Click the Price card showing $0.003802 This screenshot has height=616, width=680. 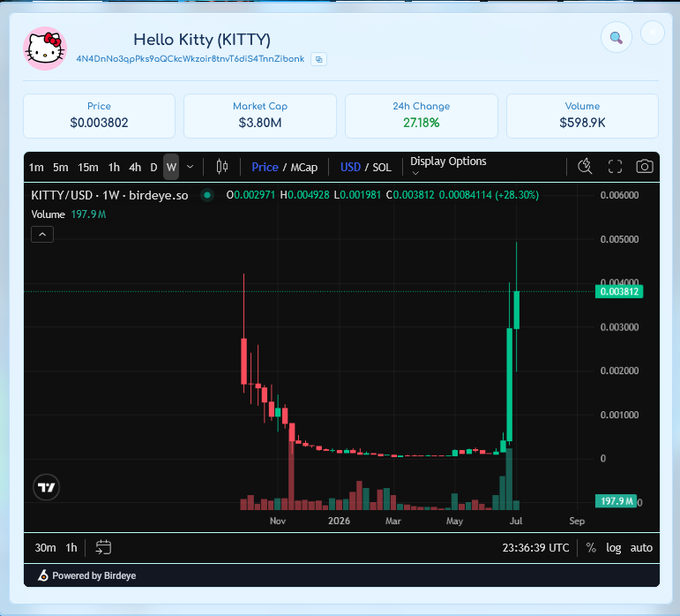(99, 116)
